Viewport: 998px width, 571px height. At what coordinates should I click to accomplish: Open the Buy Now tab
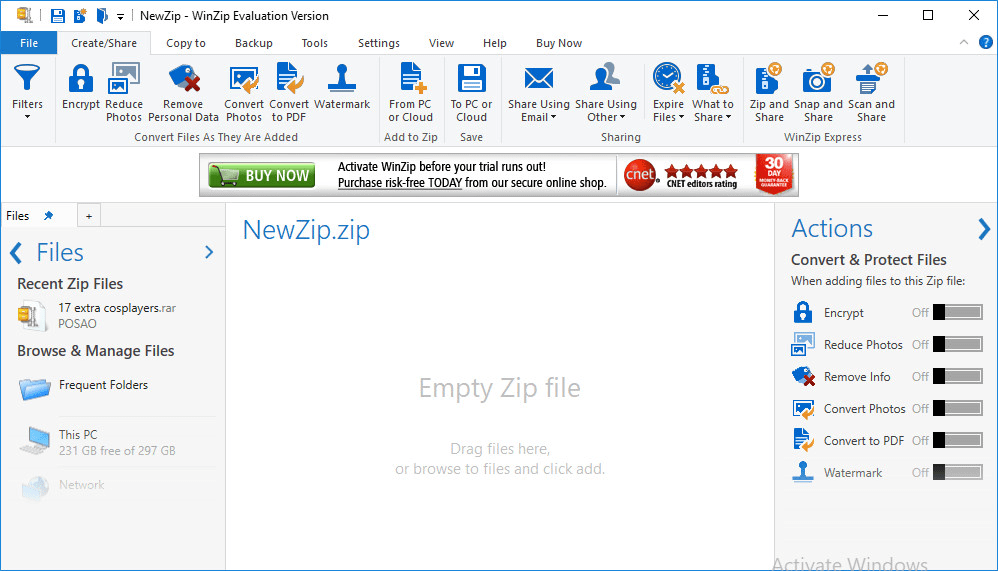tap(559, 43)
